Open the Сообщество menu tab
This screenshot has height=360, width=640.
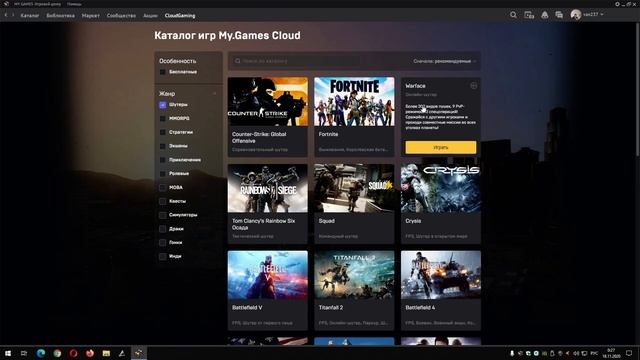click(121, 16)
